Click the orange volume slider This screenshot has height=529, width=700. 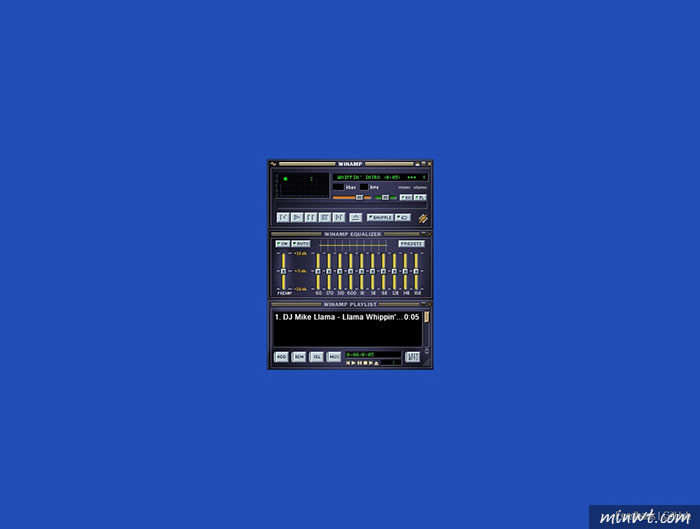[352, 197]
